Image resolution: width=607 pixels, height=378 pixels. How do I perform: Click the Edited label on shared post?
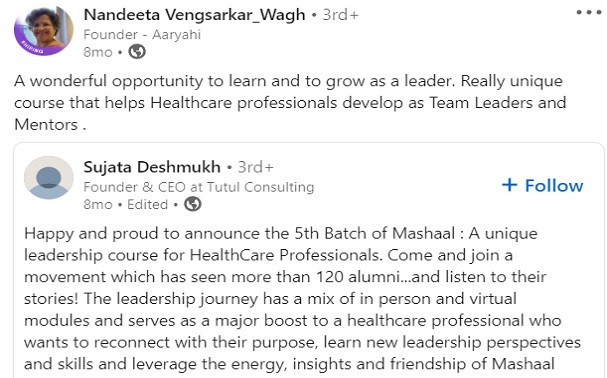tap(147, 204)
